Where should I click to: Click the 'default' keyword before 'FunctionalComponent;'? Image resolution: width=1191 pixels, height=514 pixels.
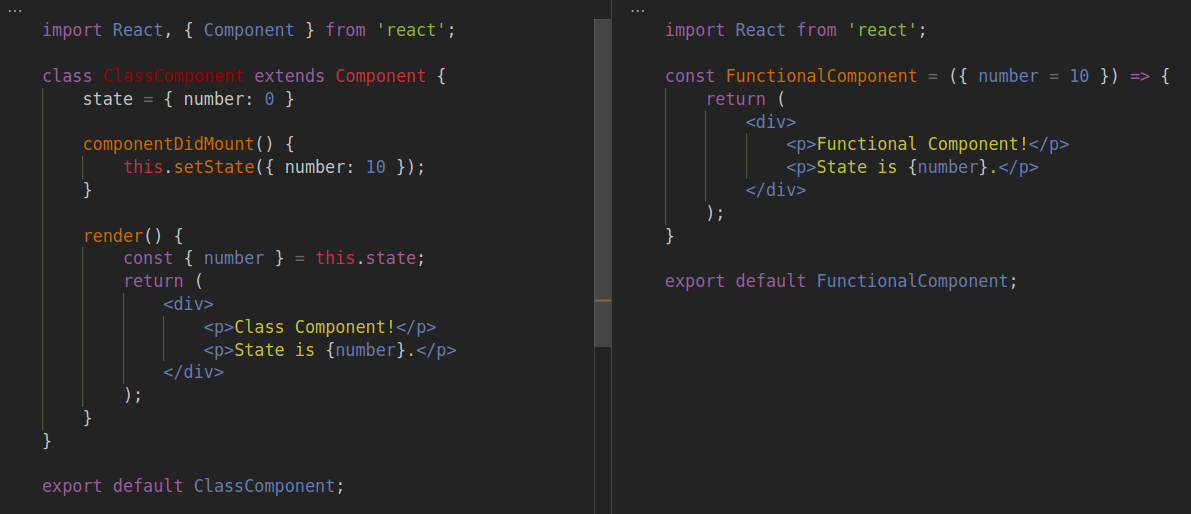tap(771, 281)
